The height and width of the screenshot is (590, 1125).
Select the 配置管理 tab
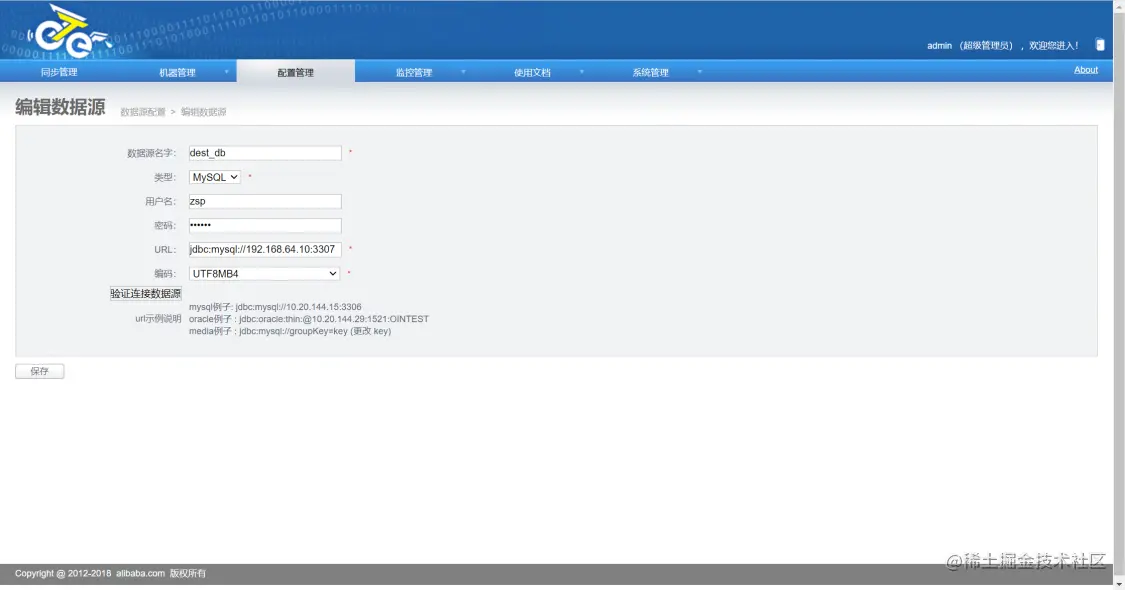pyautogui.click(x=296, y=72)
